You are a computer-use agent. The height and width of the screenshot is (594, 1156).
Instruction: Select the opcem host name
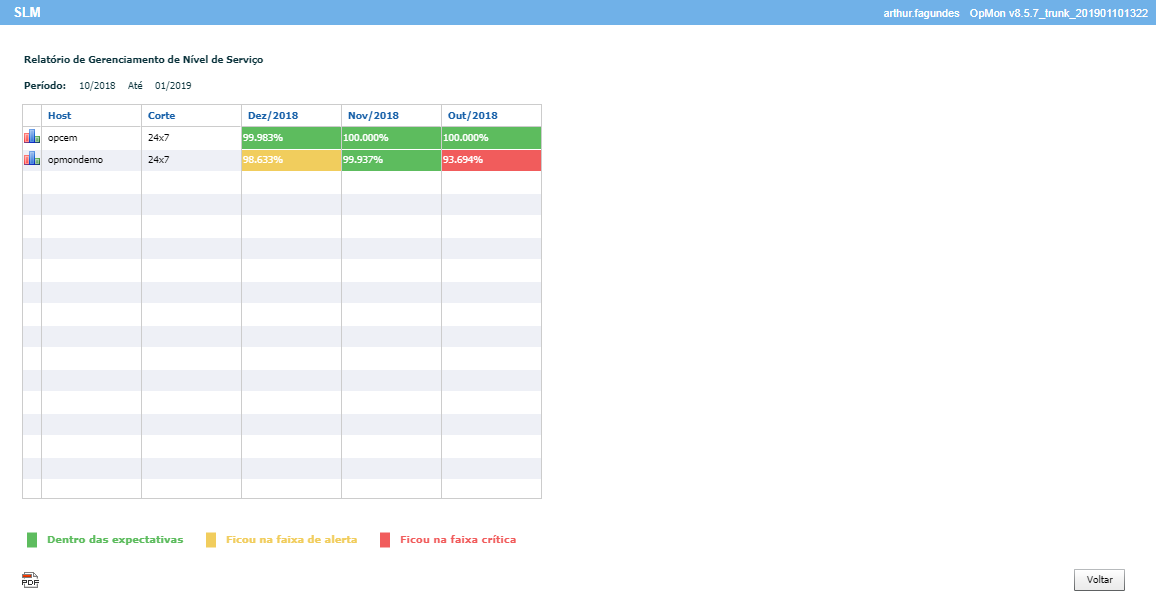pyautogui.click(x=63, y=138)
